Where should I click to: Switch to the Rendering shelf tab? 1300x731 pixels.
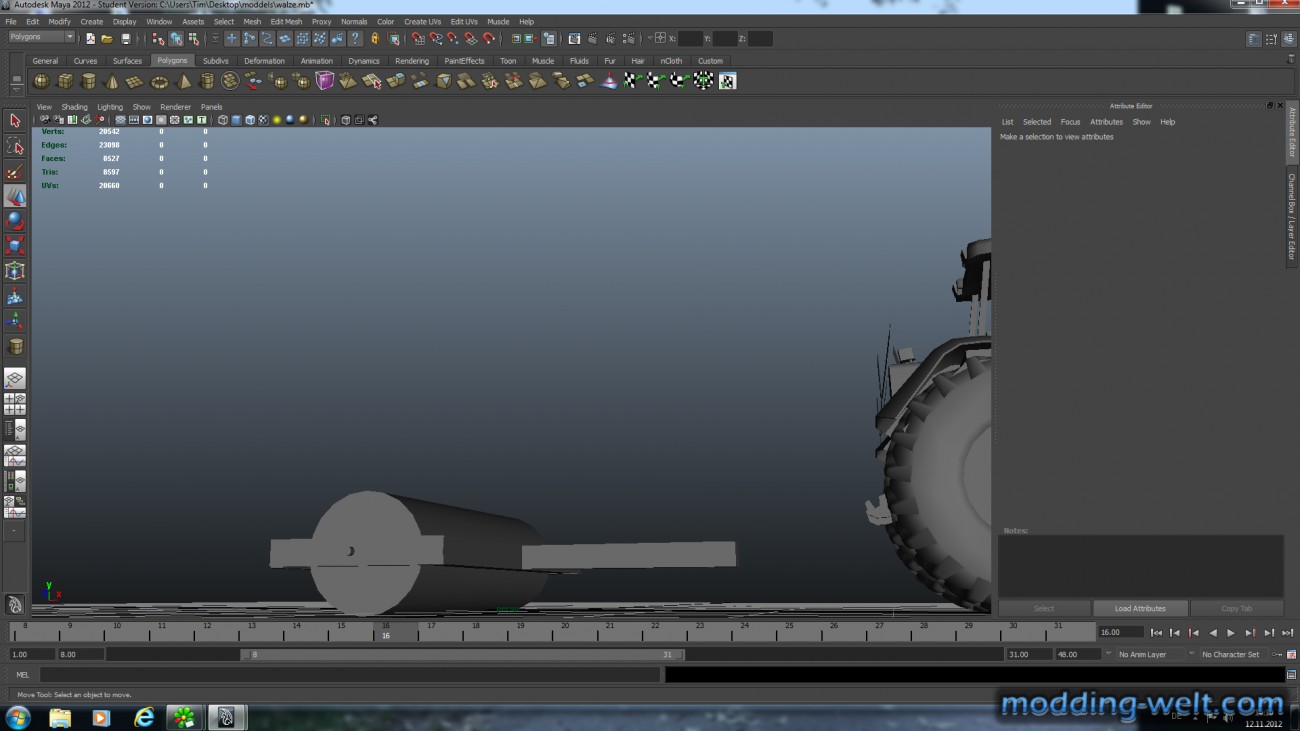point(411,61)
